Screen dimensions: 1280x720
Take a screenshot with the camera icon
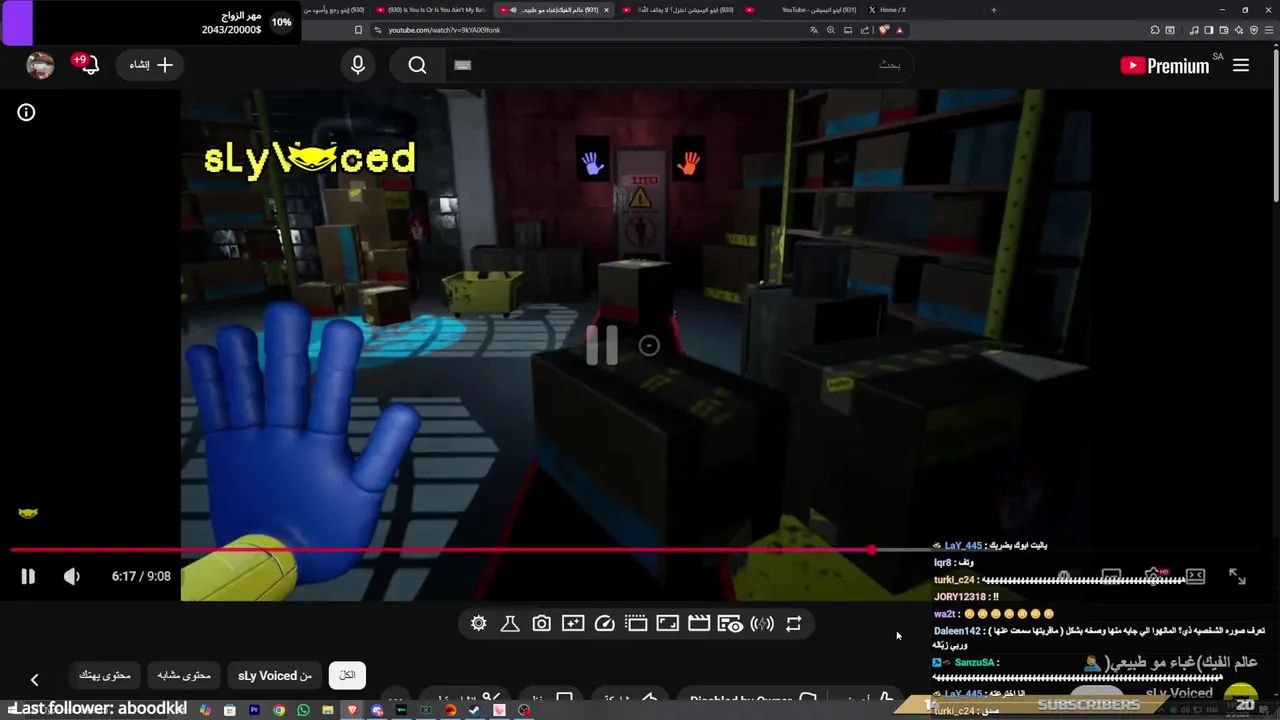pyautogui.click(x=541, y=623)
